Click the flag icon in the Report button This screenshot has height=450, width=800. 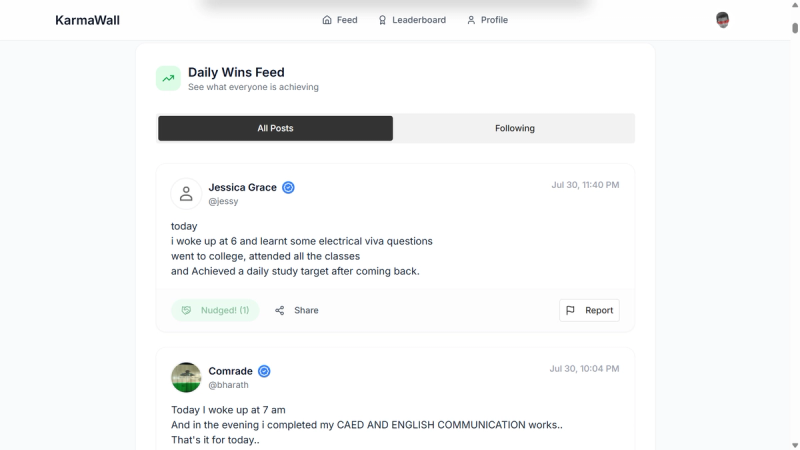pos(570,310)
